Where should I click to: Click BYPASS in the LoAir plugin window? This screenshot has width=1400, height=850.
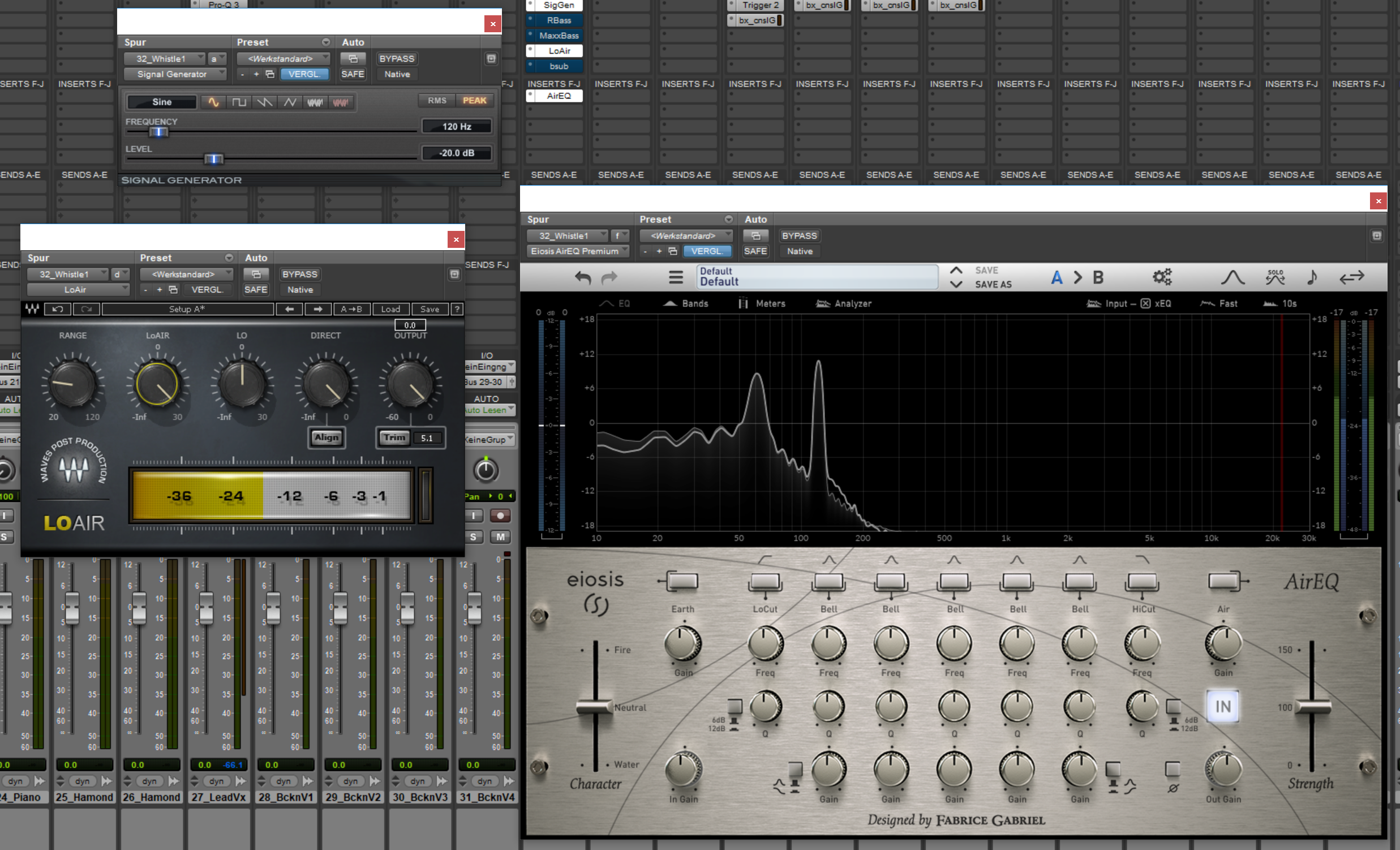click(x=299, y=274)
